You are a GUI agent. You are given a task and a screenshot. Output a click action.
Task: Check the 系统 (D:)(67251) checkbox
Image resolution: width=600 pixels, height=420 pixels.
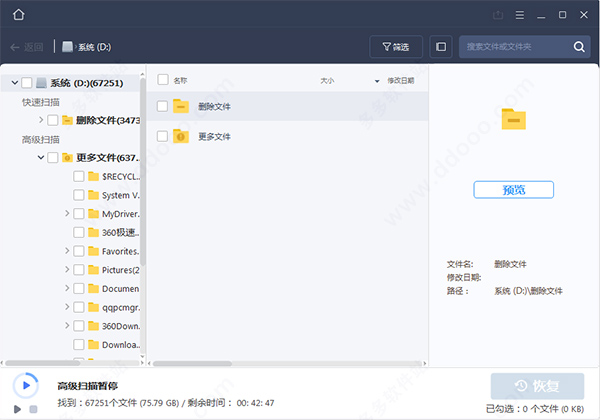click(27, 83)
